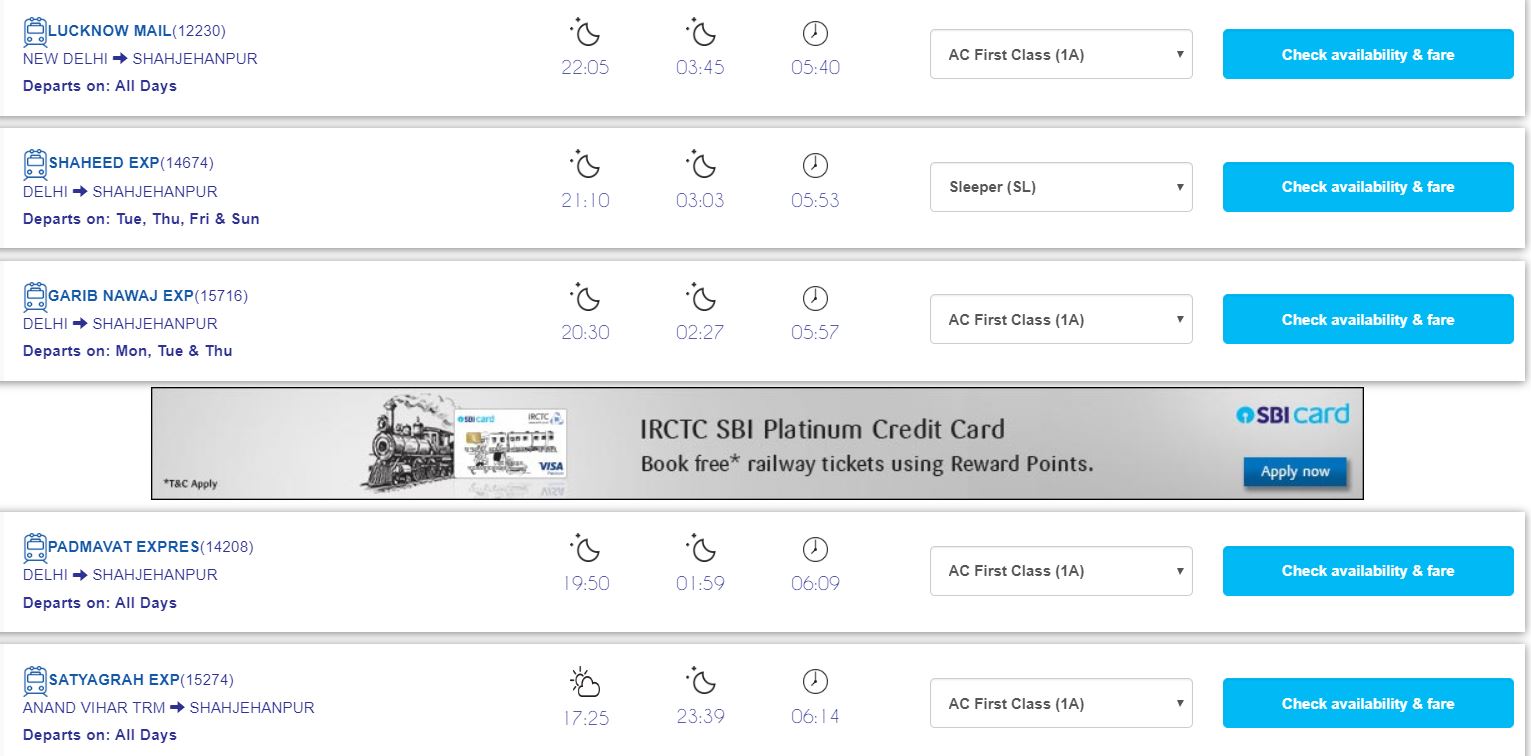Click the train icon beside PADMAVAT EXPRES
Viewport: 1531px width, 756px height.
point(35,548)
